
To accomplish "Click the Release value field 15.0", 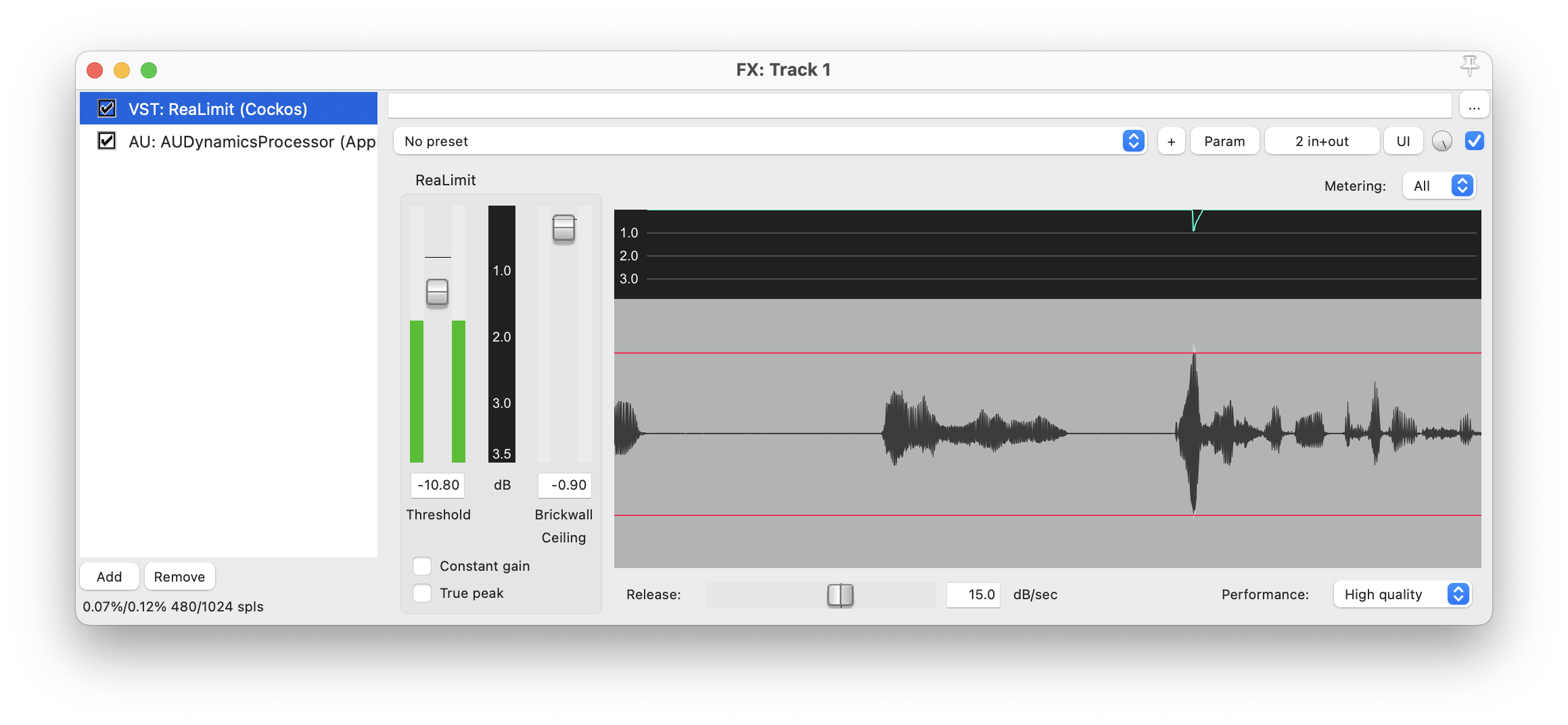I will pyautogui.click(x=973, y=594).
